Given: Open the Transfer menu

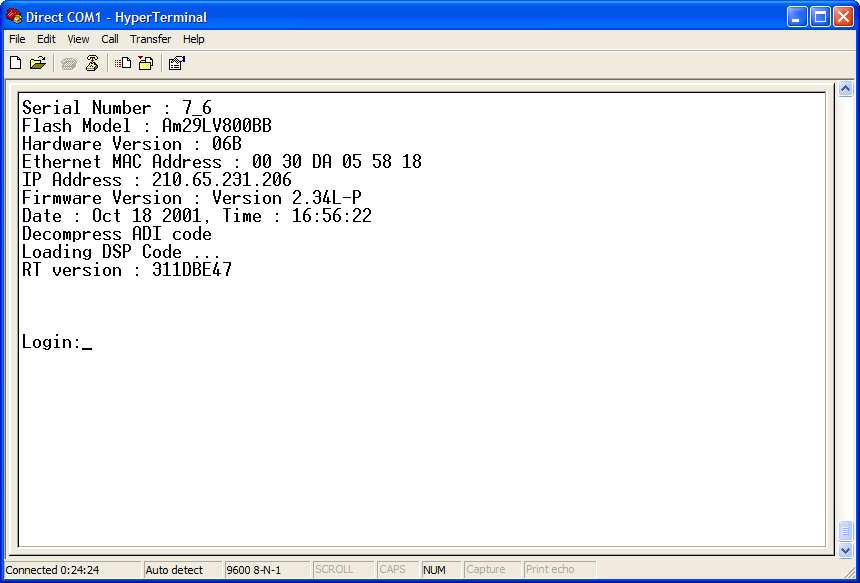Looking at the screenshot, I should point(150,39).
